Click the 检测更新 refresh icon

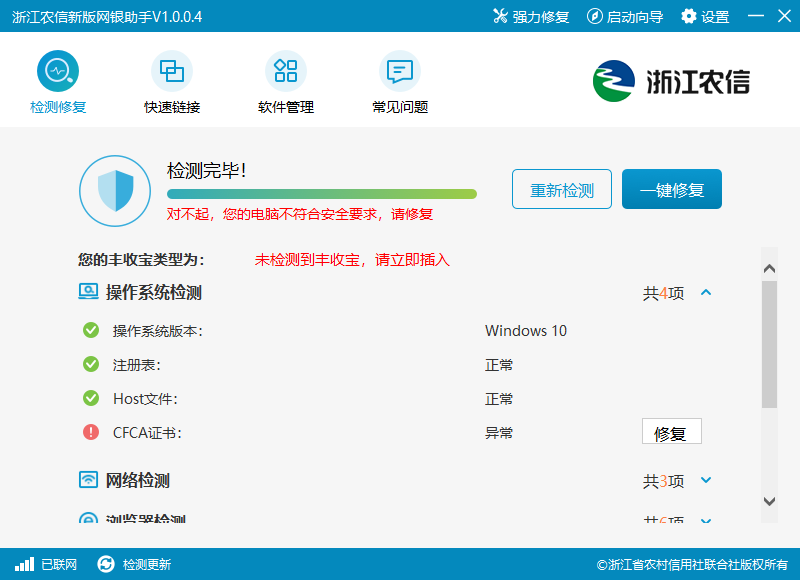(x=106, y=564)
